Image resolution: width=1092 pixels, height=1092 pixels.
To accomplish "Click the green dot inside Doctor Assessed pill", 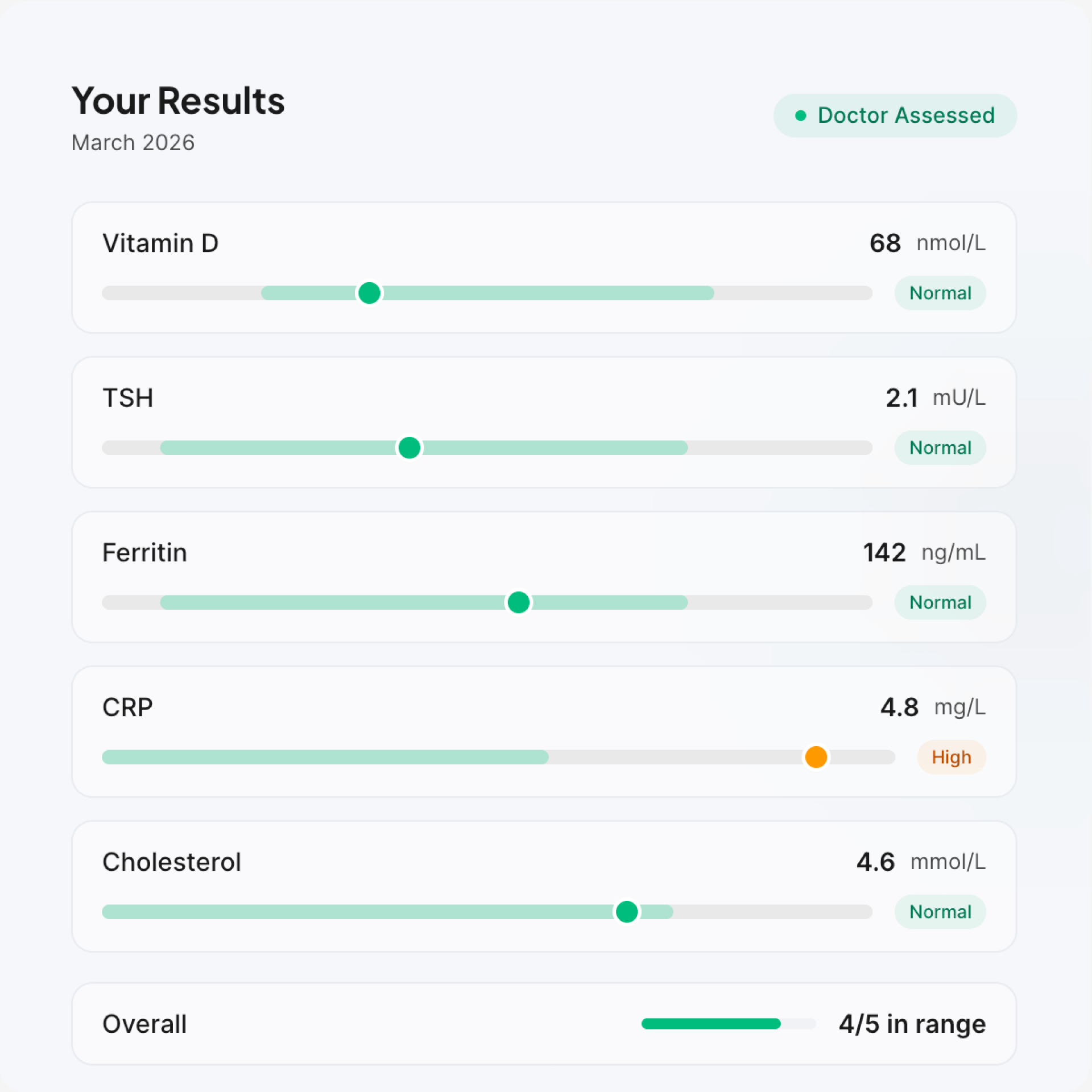I will 801,115.
